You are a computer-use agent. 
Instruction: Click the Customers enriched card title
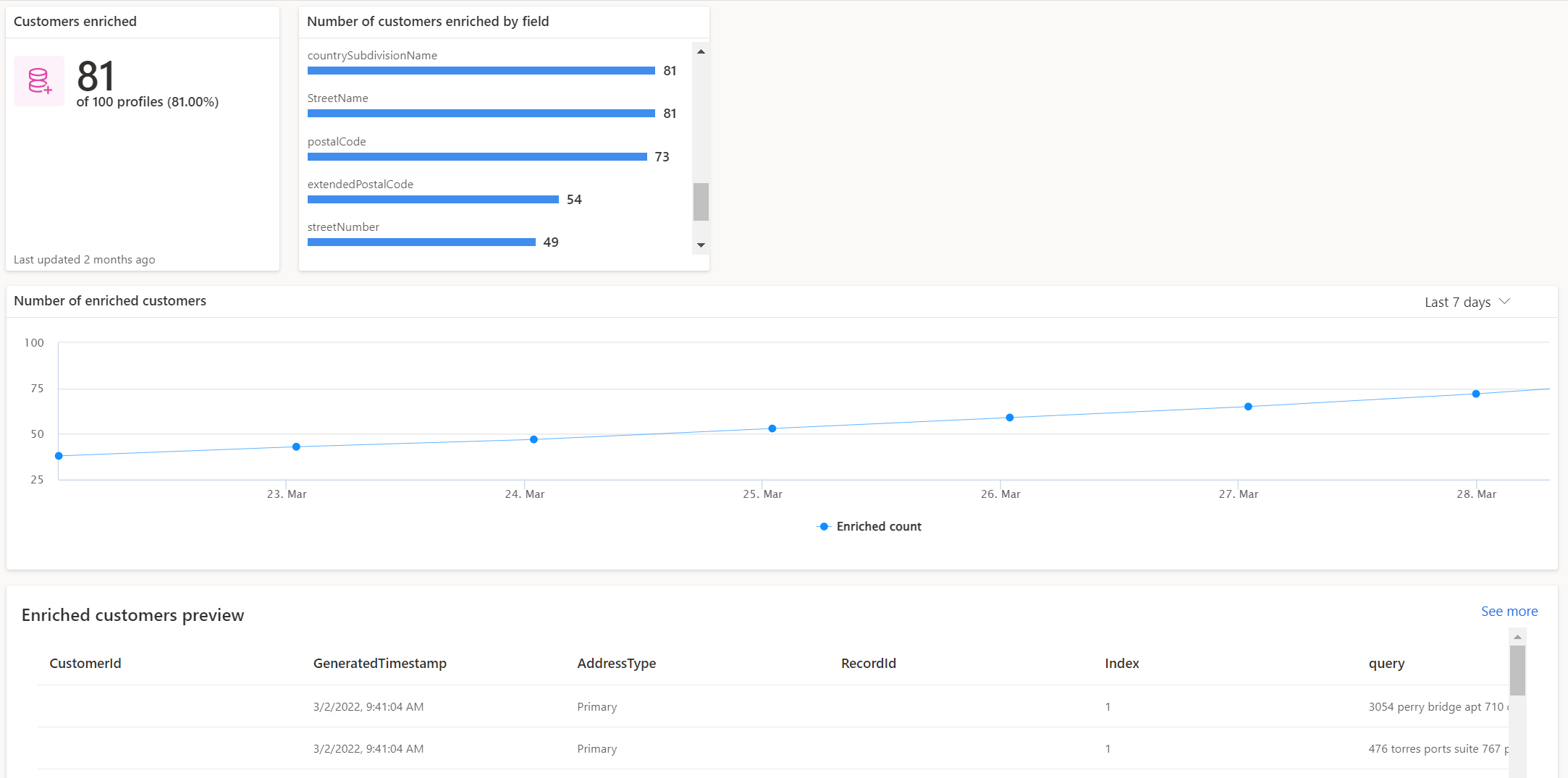75,21
